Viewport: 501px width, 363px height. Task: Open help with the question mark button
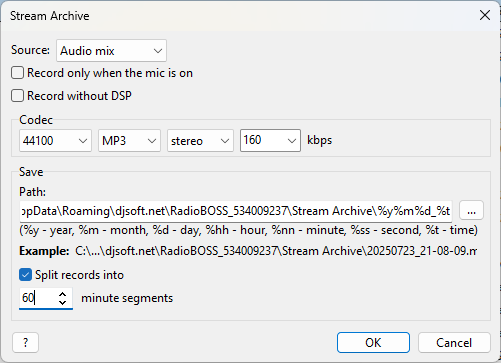[x=26, y=342]
